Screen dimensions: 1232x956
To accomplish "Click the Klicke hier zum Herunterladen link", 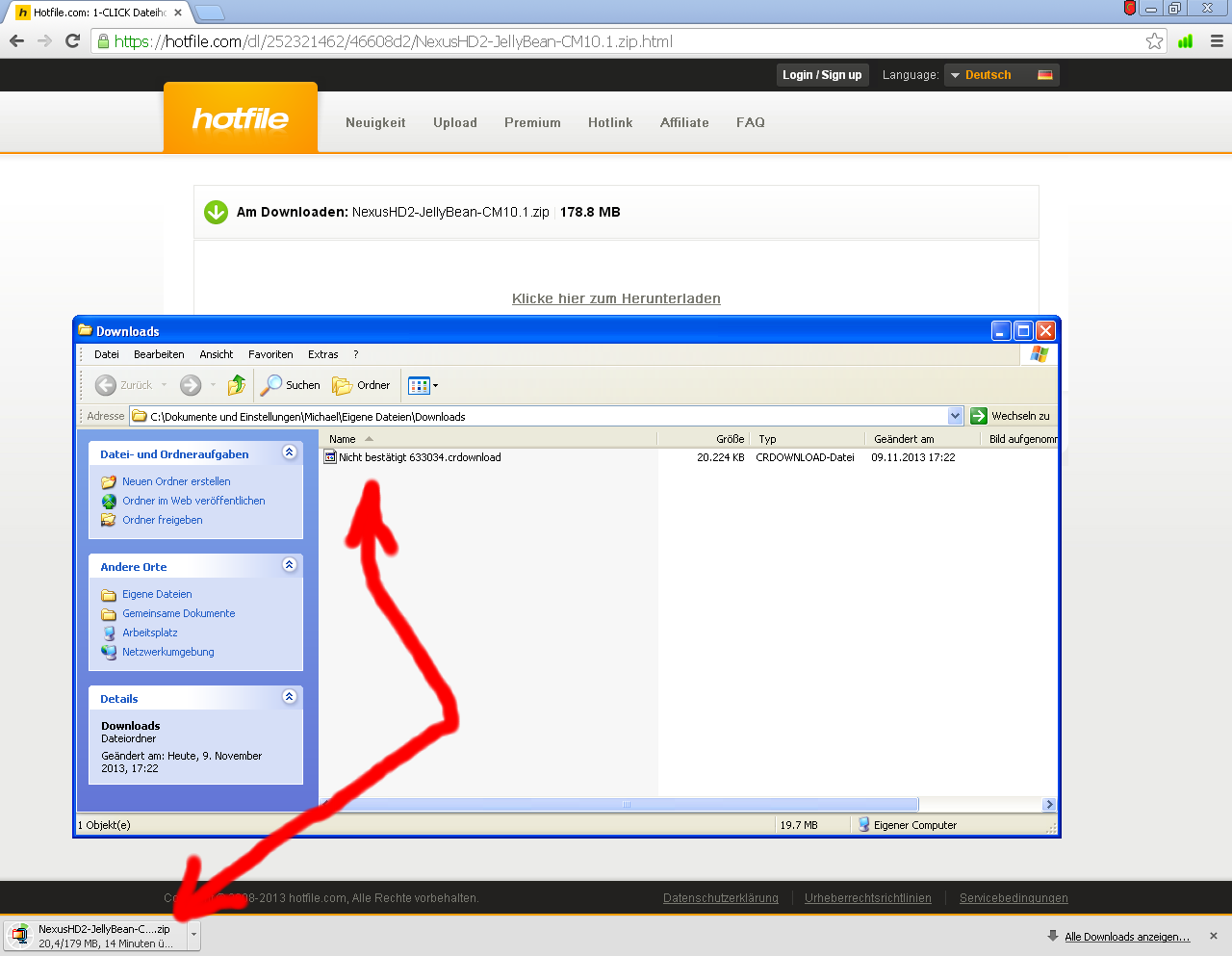I will pyautogui.click(x=616, y=298).
